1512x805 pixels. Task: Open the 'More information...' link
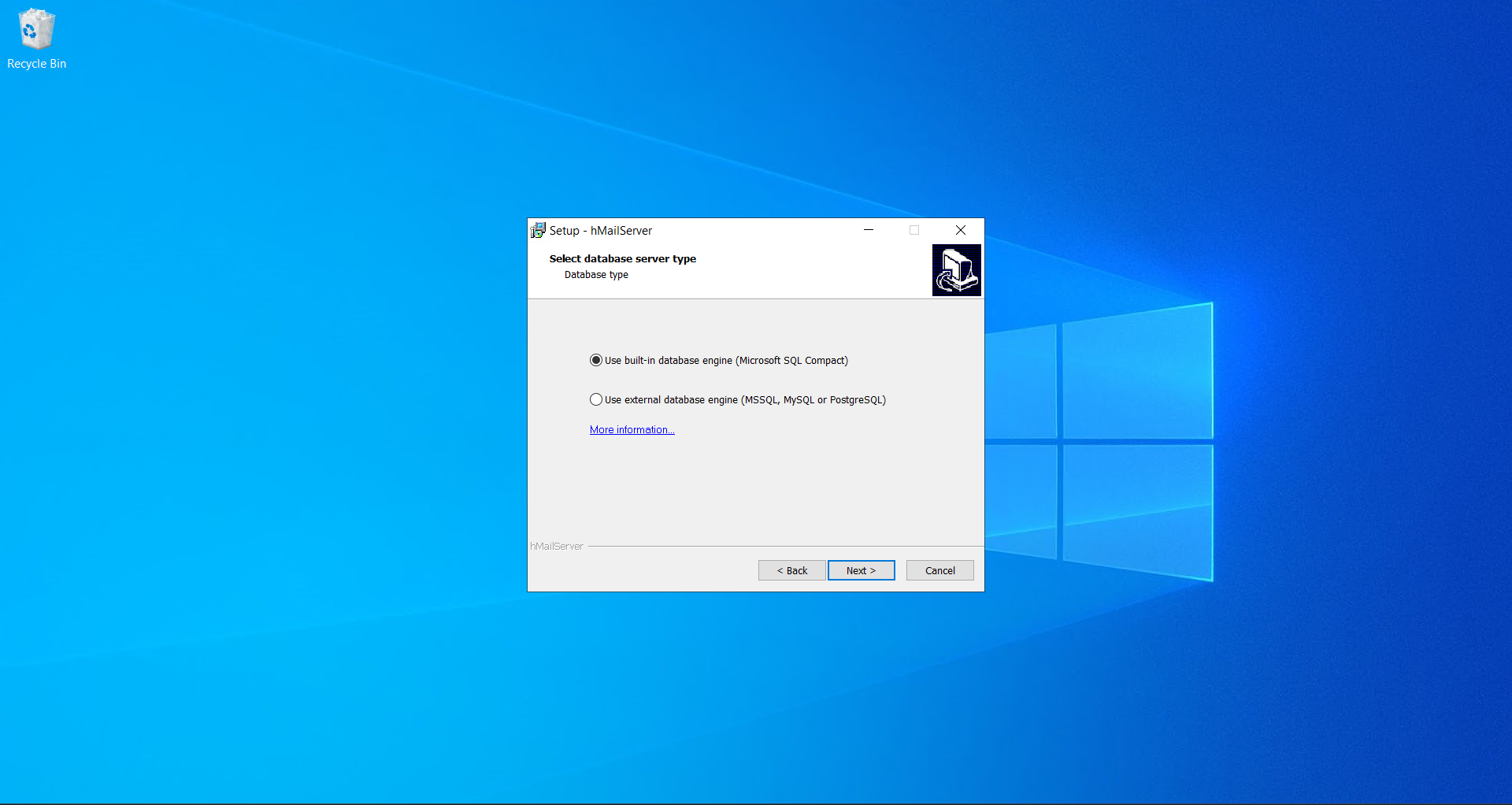[632, 429]
